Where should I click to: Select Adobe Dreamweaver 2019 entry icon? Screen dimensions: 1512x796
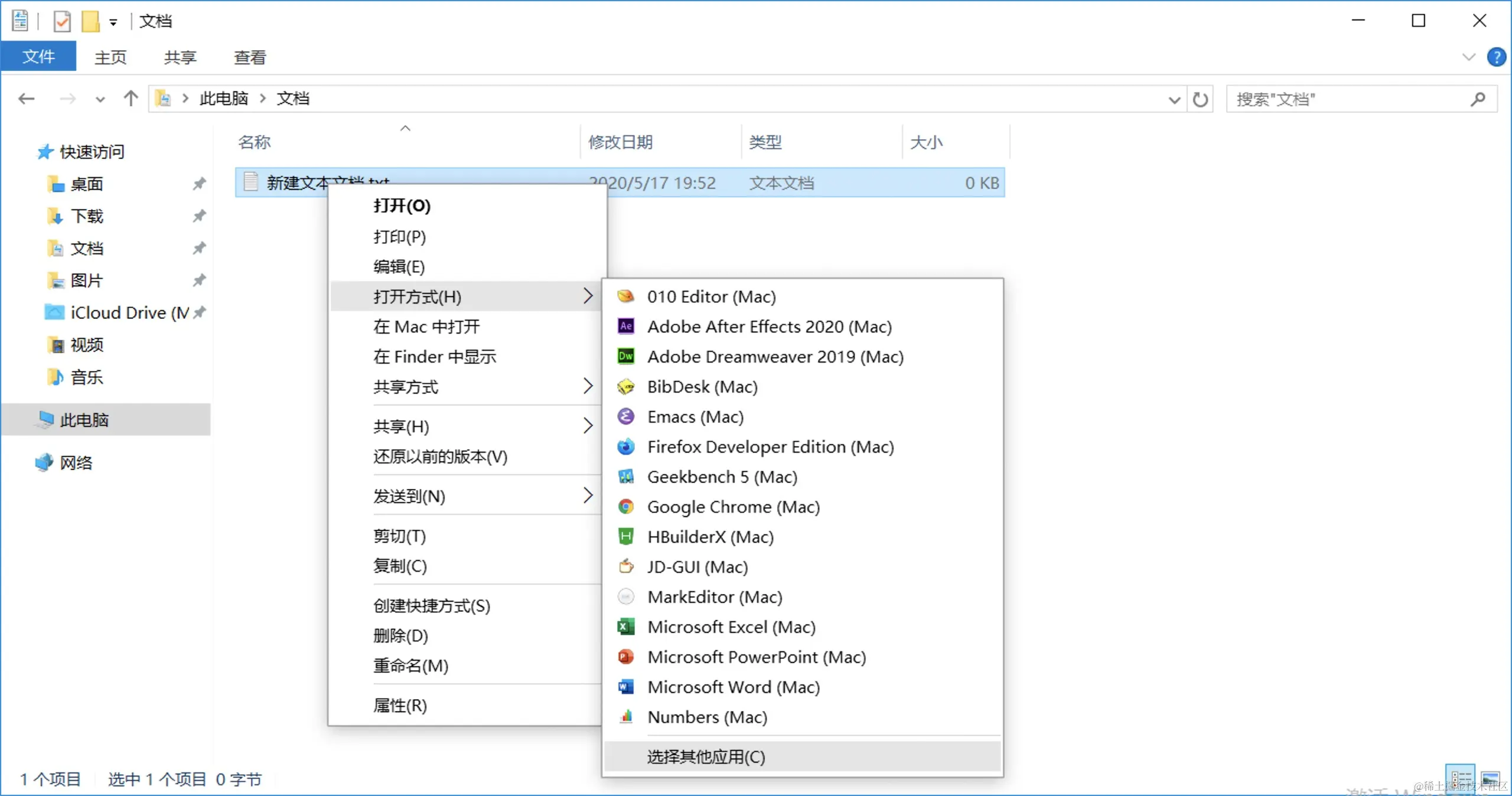pos(625,356)
